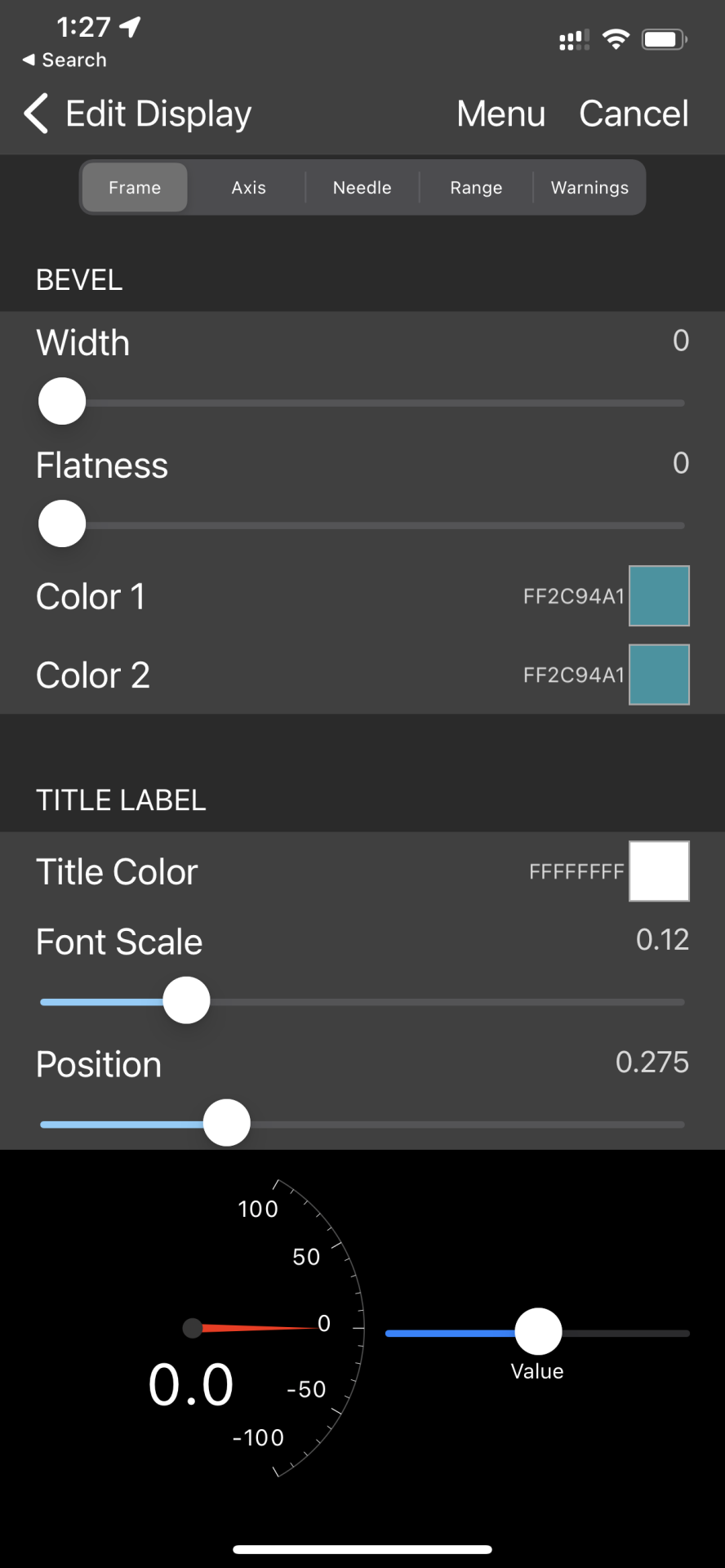Click the Position slider handle

tap(226, 1123)
